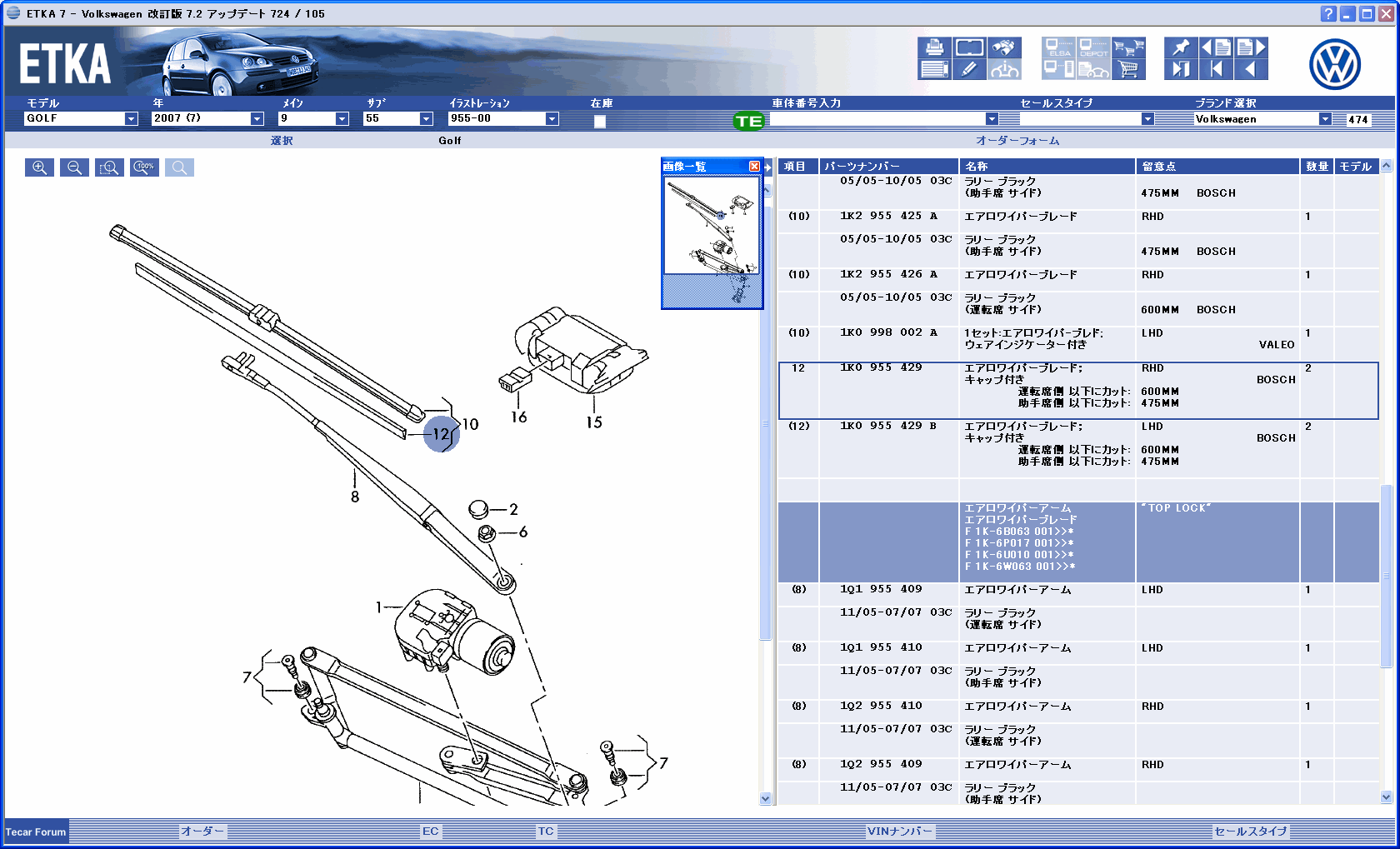The image size is (1400, 849).
Task: Click the EC bottom bar item
Action: [430, 832]
